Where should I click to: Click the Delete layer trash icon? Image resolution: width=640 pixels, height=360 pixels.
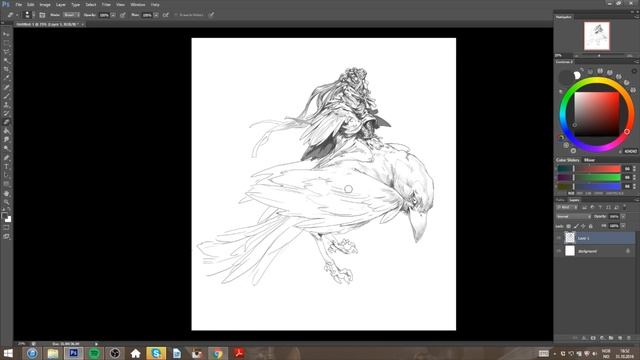coord(629,338)
